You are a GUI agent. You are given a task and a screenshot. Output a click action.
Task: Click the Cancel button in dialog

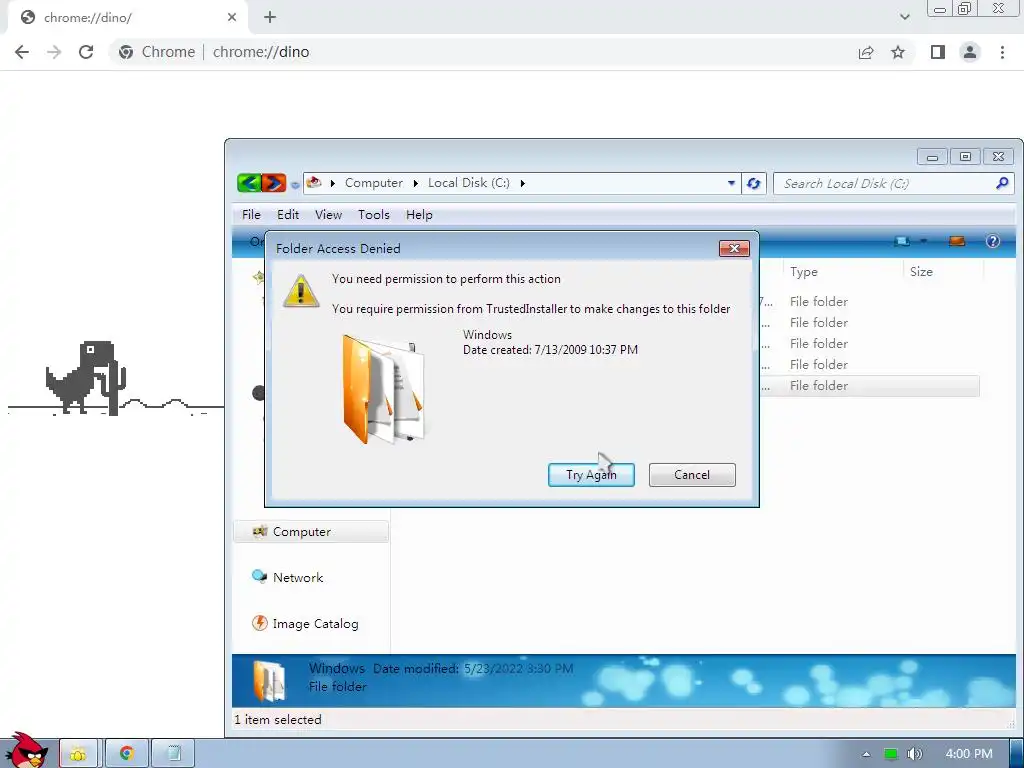click(692, 475)
